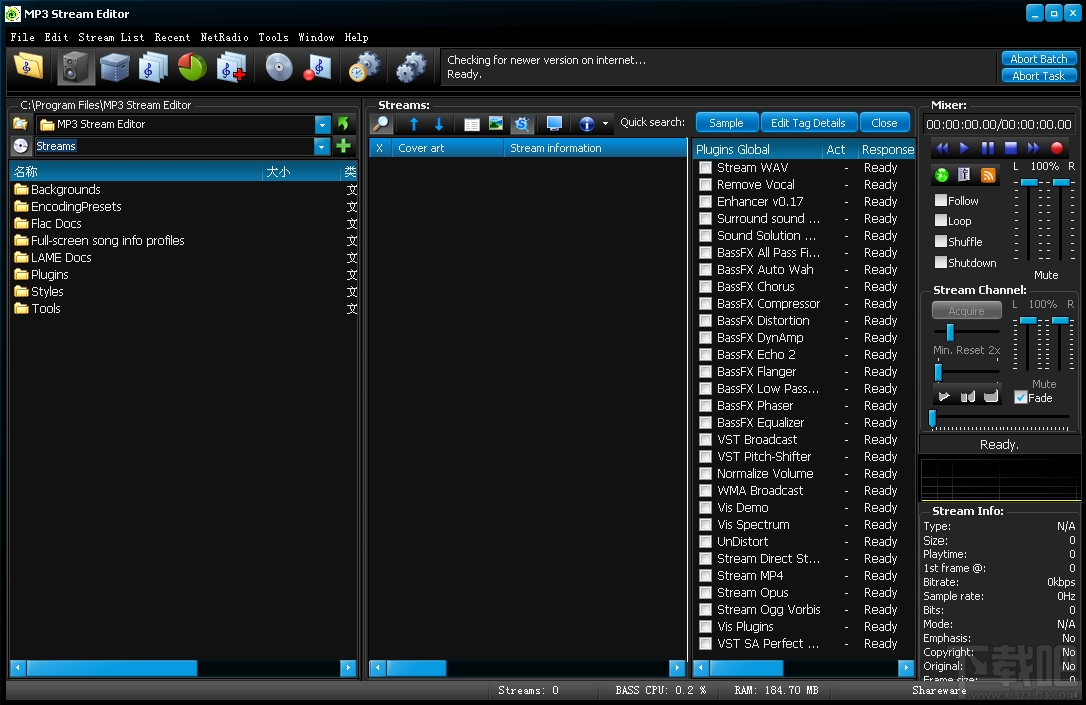
Task: Enable the Shutdown checkbox
Action: [x=941, y=262]
